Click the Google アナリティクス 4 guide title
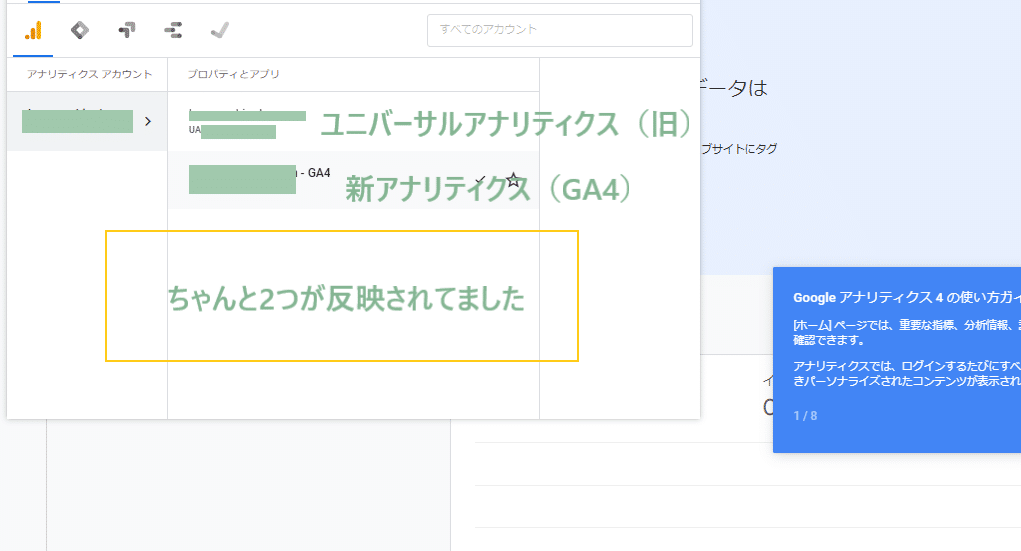 pos(906,298)
